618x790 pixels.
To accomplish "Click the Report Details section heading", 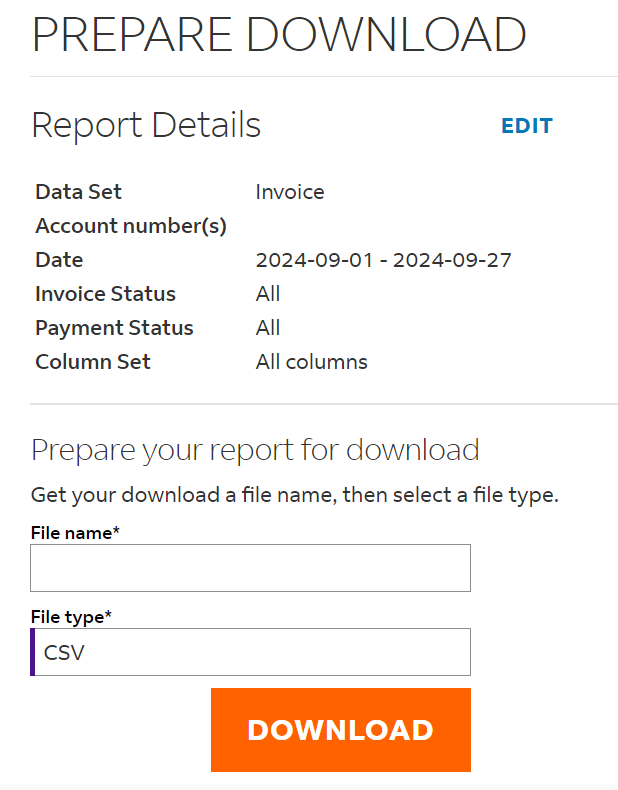I will (146, 125).
